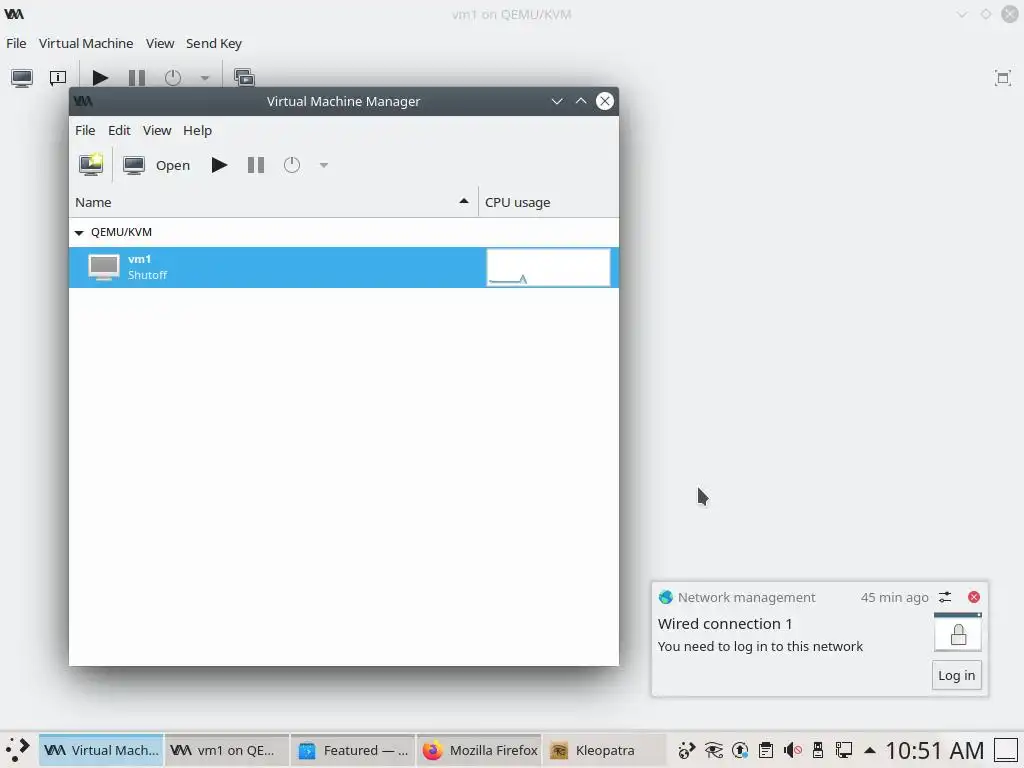
Task: Open View menu in vm1 window
Action: [x=160, y=43]
